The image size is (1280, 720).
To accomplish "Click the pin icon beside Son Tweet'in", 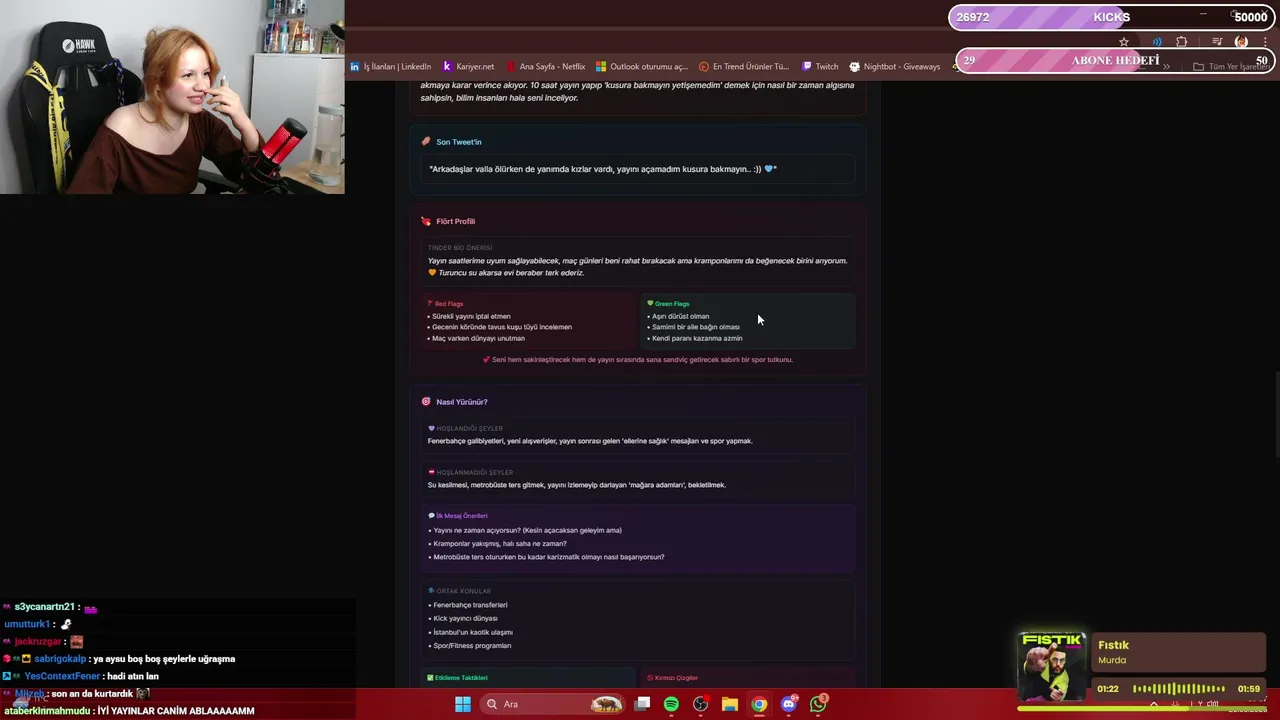I will pyautogui.click(x=426, y=142).
